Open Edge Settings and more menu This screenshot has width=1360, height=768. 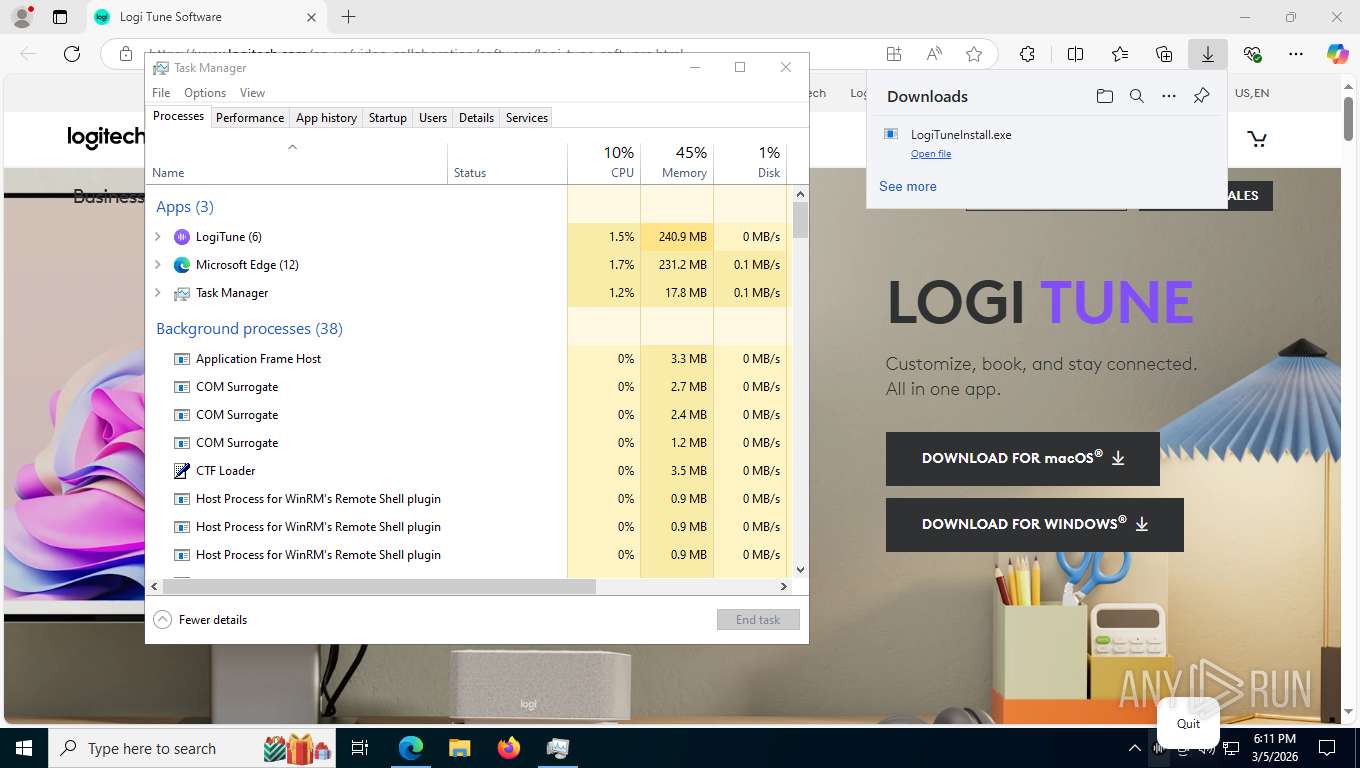1296,54
